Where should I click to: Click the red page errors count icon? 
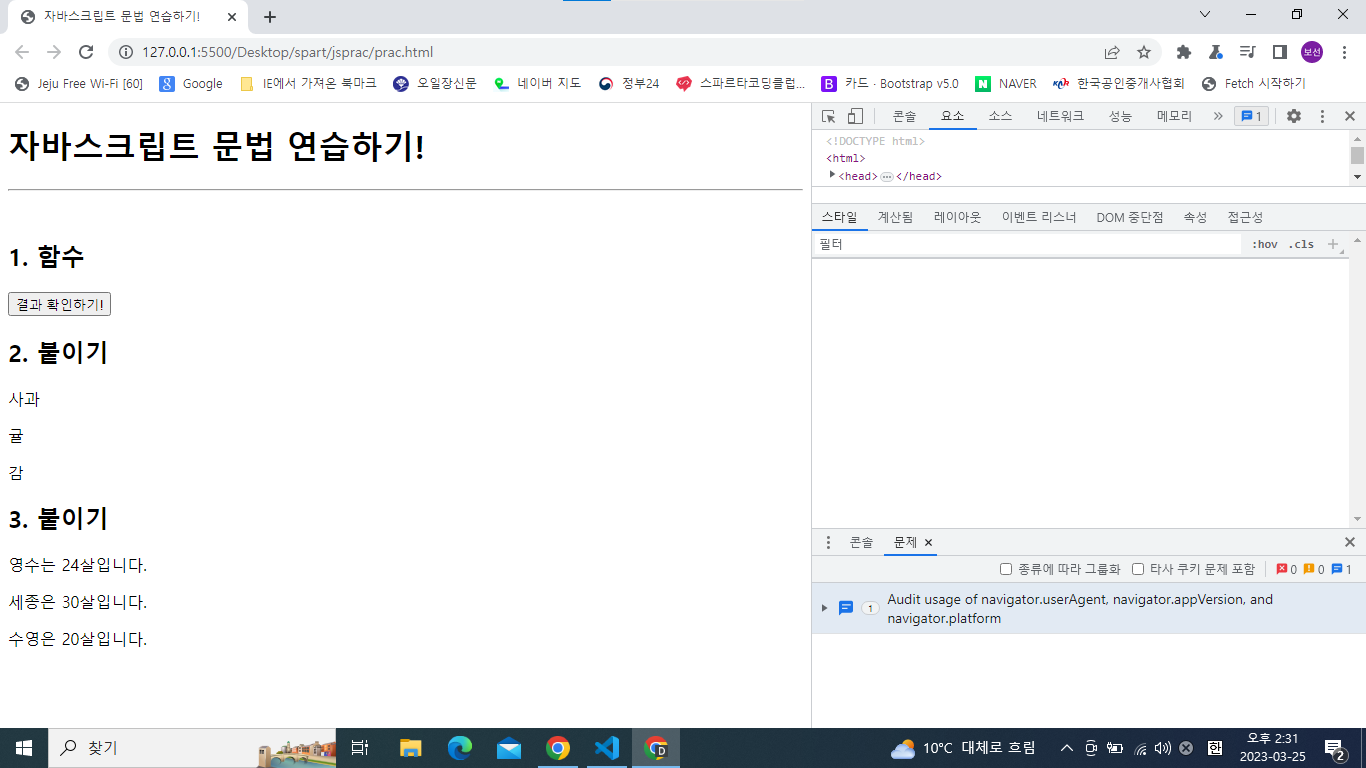(x=1283, y=569)
